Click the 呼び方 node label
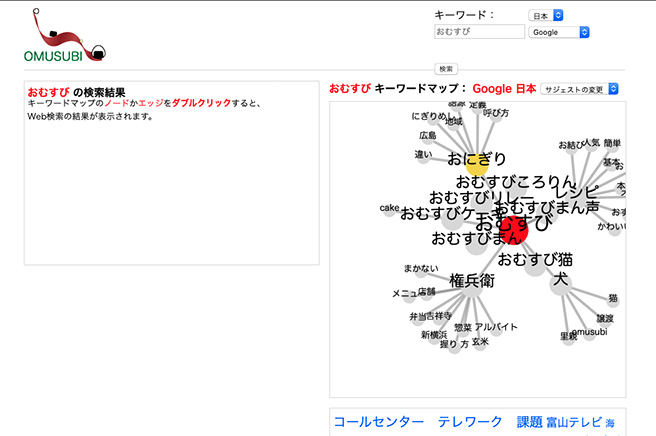Viewport: 656px width, 436px height. [496, 113]
